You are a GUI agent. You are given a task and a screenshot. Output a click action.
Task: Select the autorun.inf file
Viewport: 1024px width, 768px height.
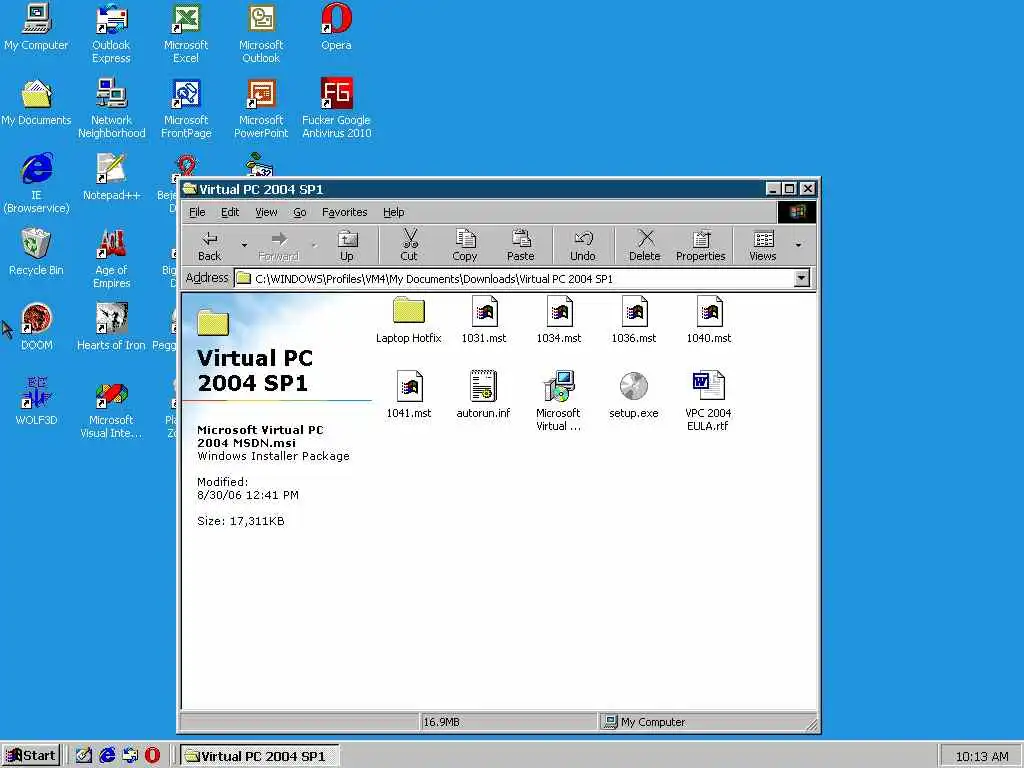[483, 394]
